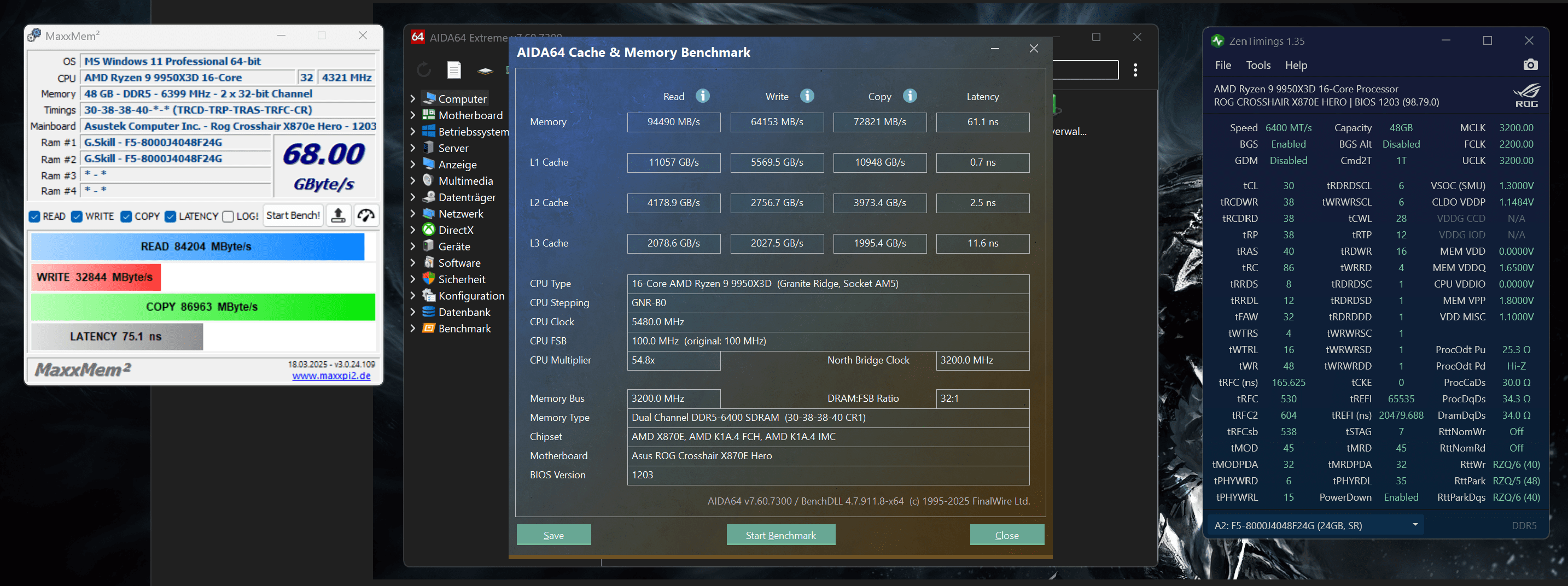Uncheck the COPY checkbox in MaxxMem

click(x=126, y=216)
